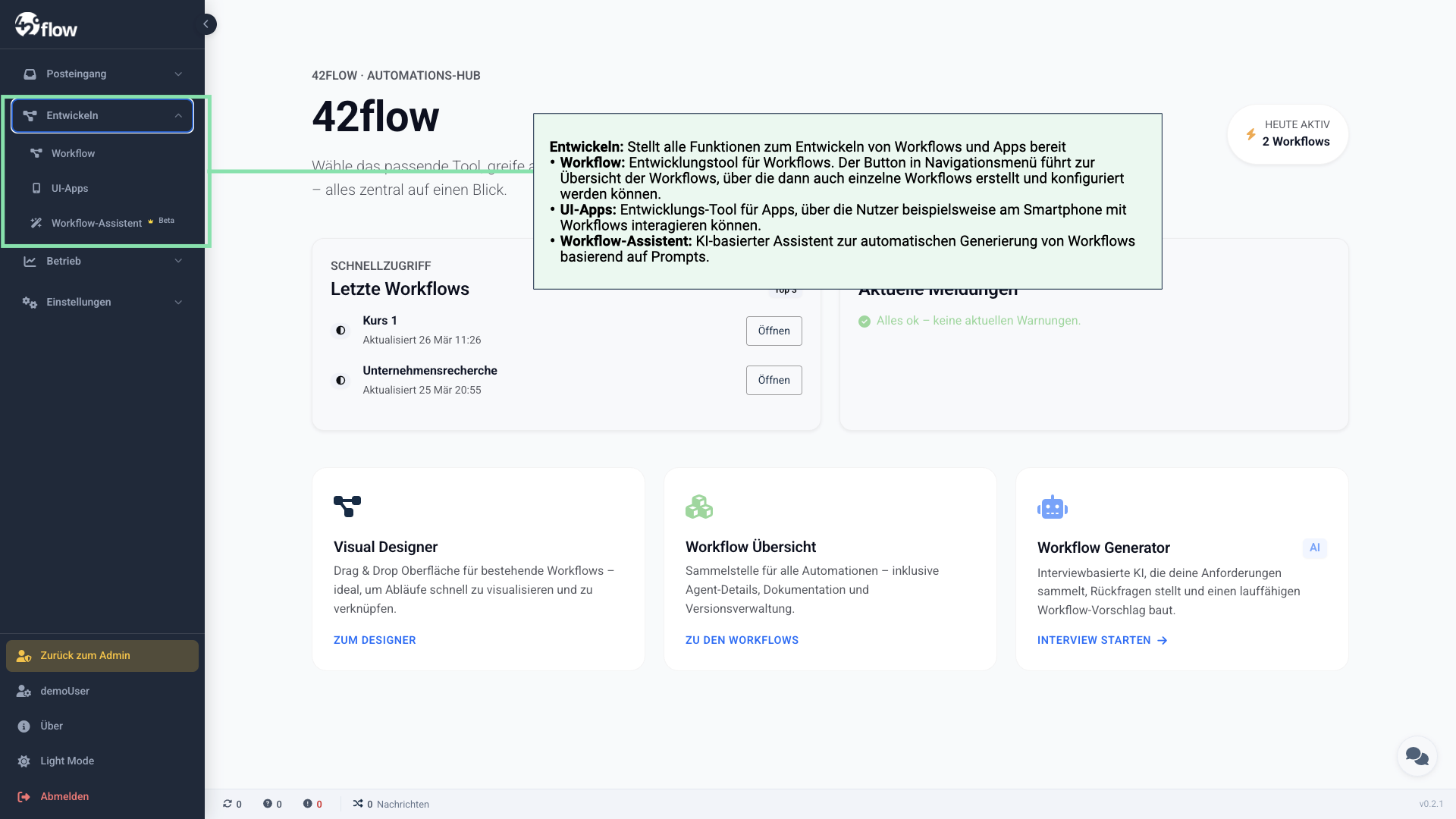Click status toggle icon beside Kurs 1
Image resolution: width=1456 pixels, height=819 pixels.
[340, 331]
